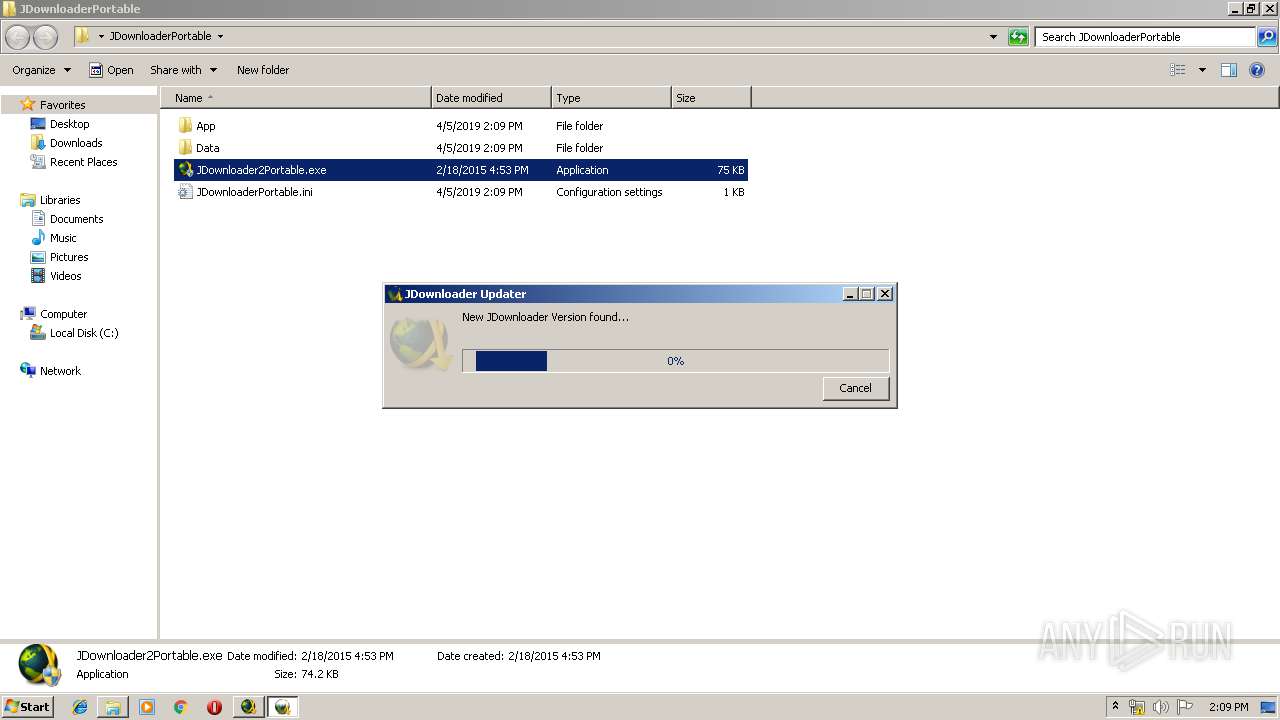The height and width of the screenshot is (720, 1280).
Task: Click the search magnifier icon
Action: point(1267,37)
